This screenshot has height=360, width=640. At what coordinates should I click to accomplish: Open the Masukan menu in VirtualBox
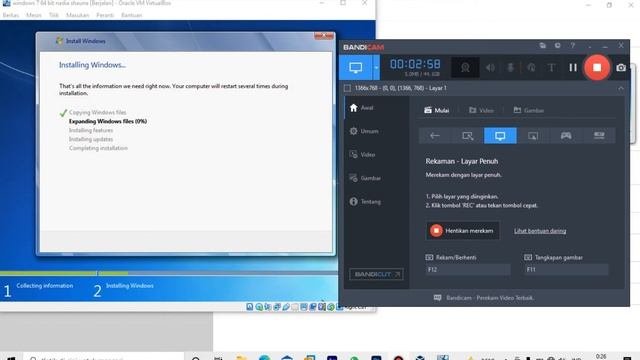pyautogui.click(x=78, y=15)
